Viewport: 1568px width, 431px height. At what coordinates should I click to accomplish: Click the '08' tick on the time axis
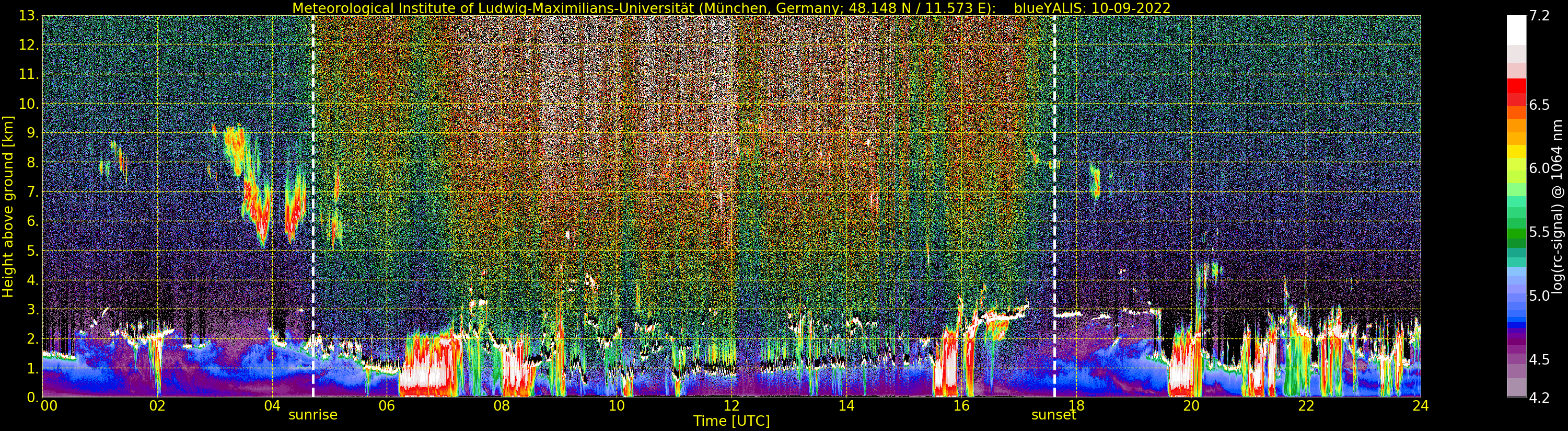(x=502, y=406)
